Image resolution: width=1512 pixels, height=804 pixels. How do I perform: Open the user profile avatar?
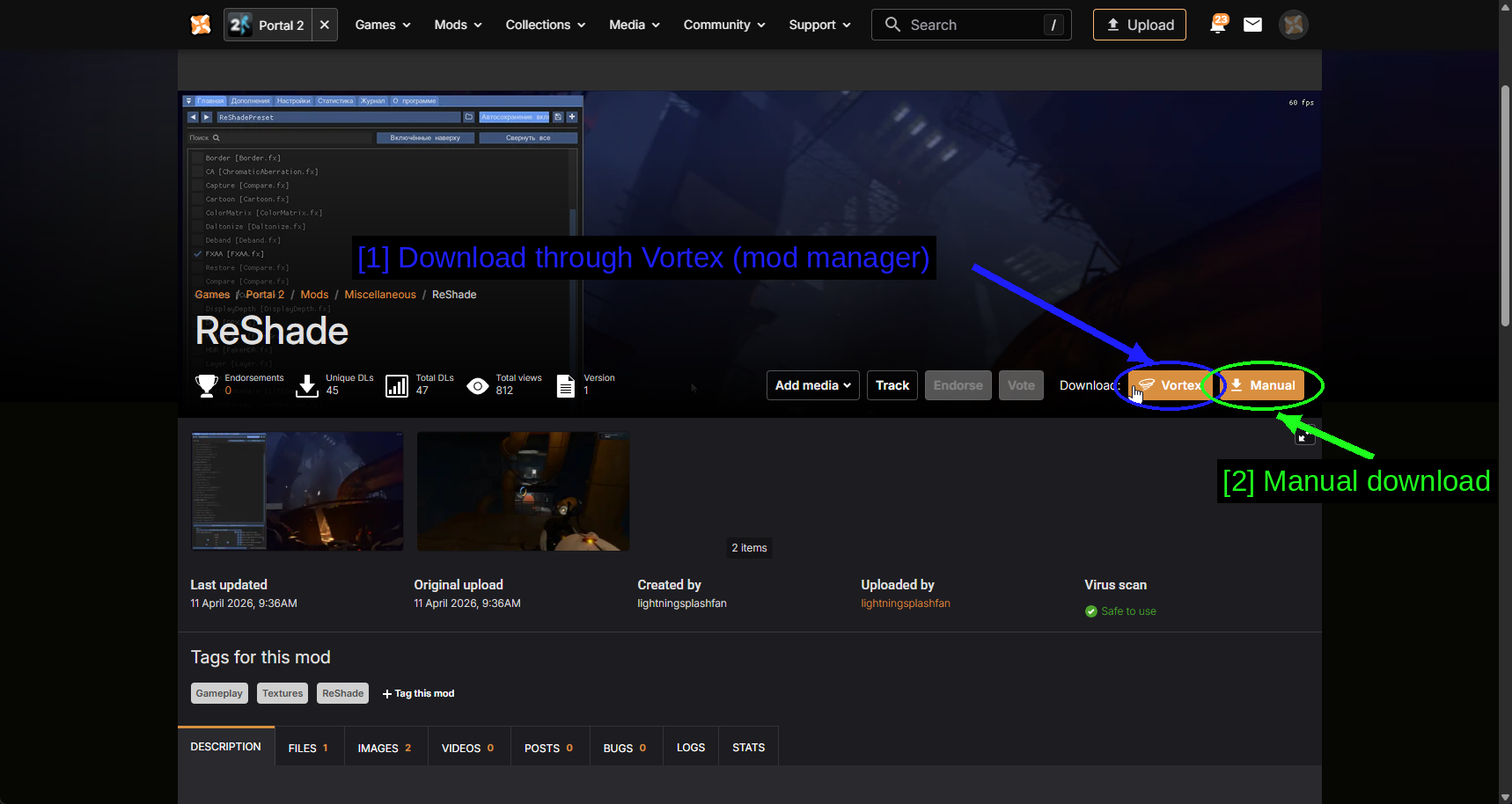1293,25
